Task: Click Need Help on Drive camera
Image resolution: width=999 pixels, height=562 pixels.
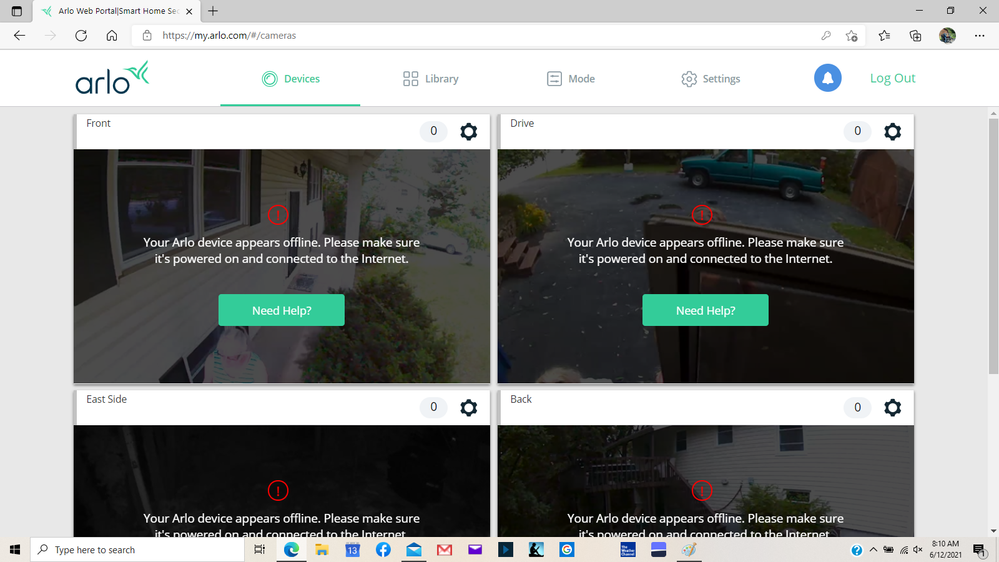Action: 705,310
